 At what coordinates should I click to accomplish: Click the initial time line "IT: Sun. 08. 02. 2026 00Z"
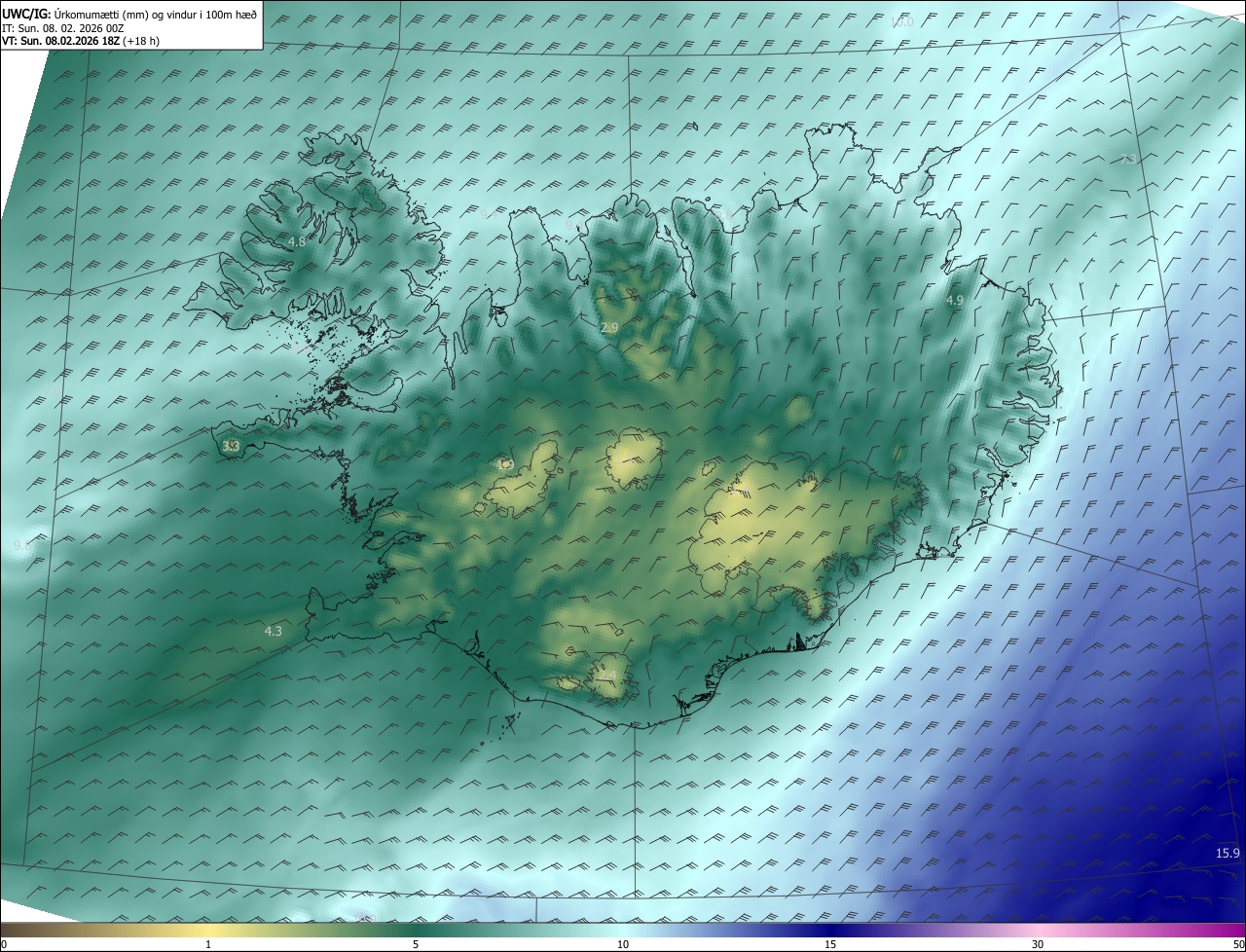tap(63, 28)
